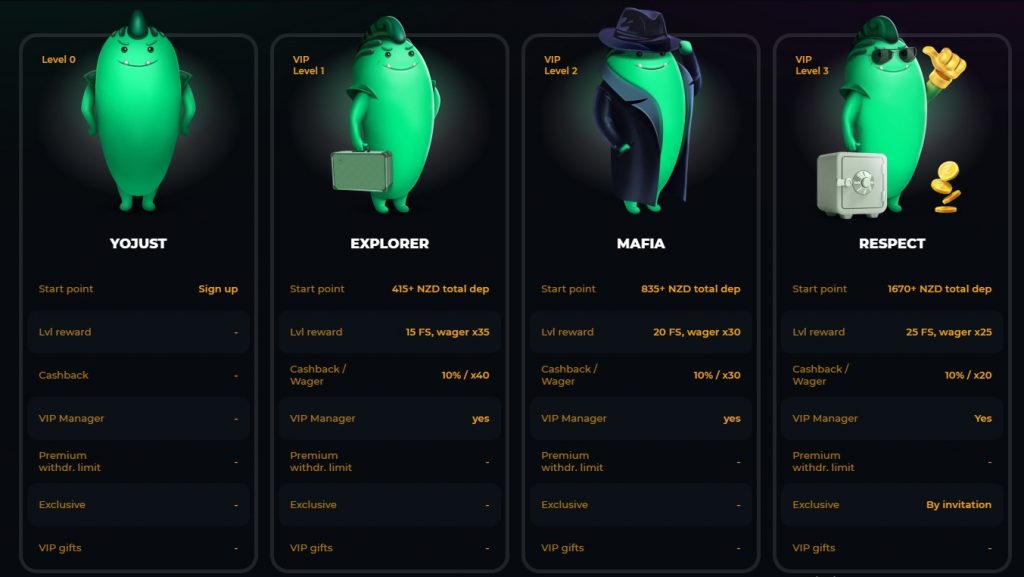Click the 1670+ NZD total dep value
Image resolution: width=1024 pixels, height=577 pixels.
click(x=939, y=288)
